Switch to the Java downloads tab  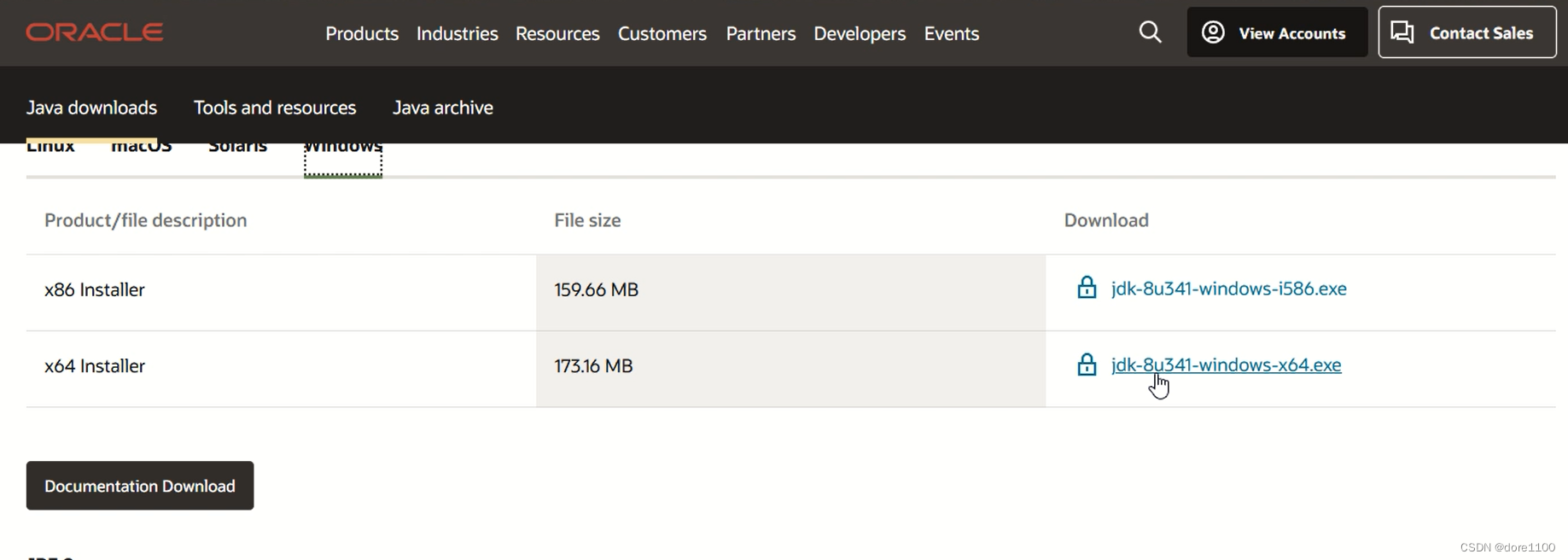point(91,108)
